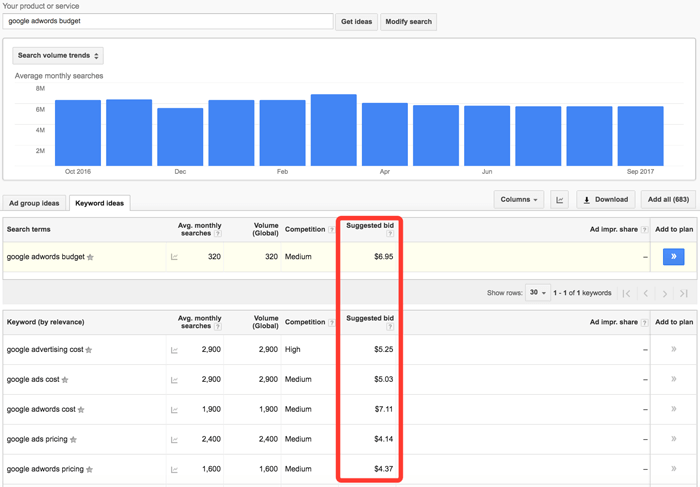Star the google adwords cost keyword
Screen dimensions: 700x487
coord(81,410)
